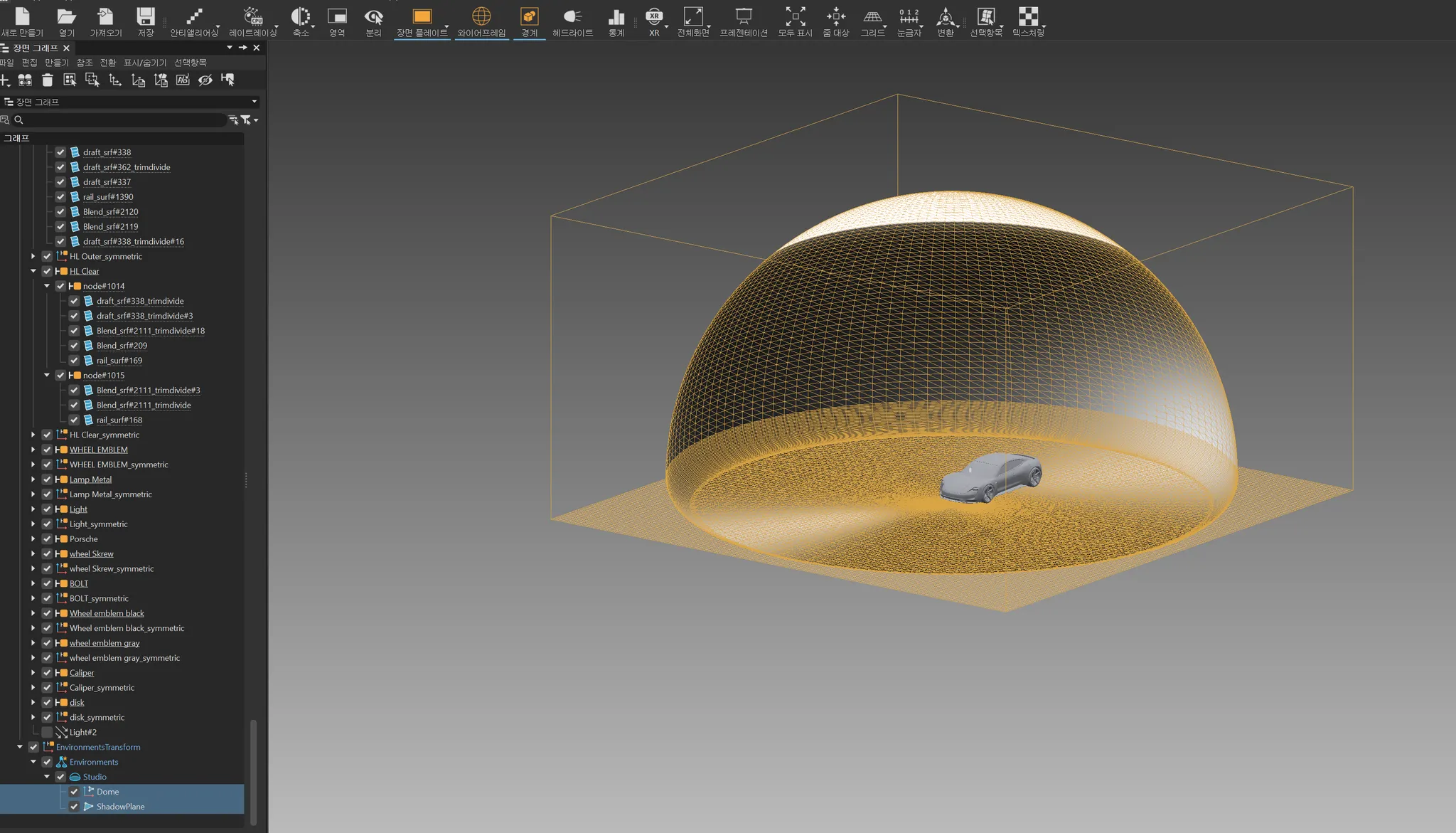Uncheck the Dome visibility checkbox
Image resolution: width=1456 pixels, height=833 pixels.
tap(74, 792)
